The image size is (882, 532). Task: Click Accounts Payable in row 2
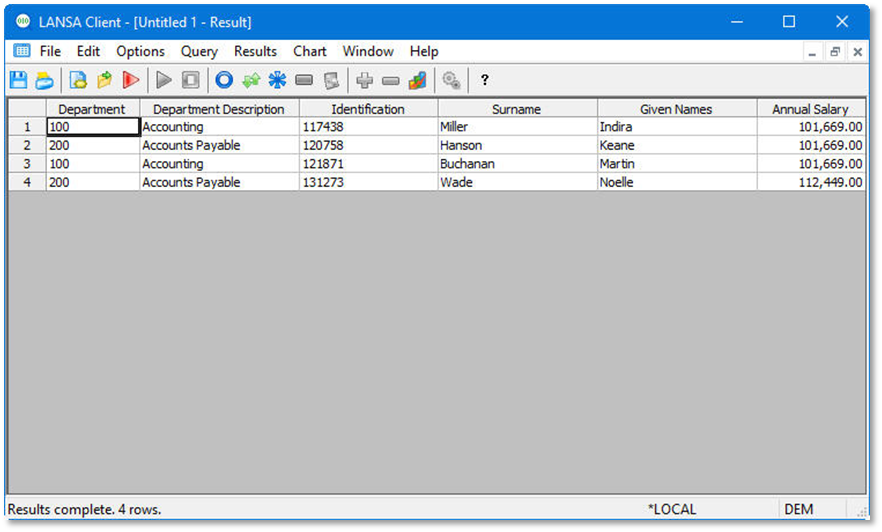click(x=219, y=145)
